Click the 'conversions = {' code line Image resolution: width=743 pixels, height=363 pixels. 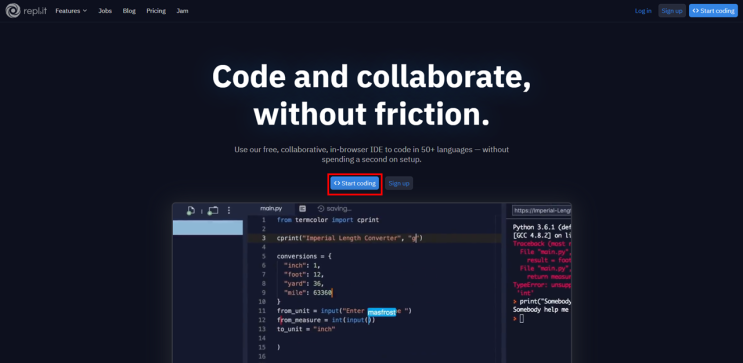pyautogui.click(x=304, y=256)
